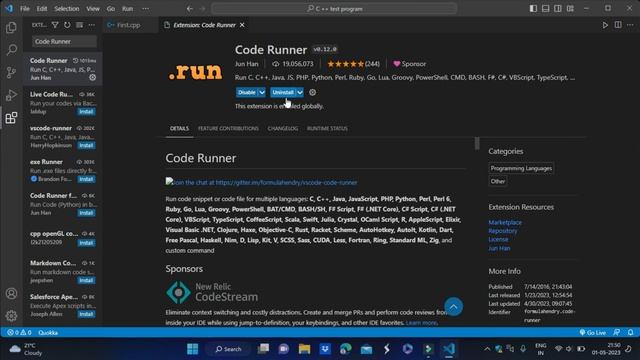This screenshot has height=360, width=640.
Task: Refresh the extensions list
Action: (67, 25)
